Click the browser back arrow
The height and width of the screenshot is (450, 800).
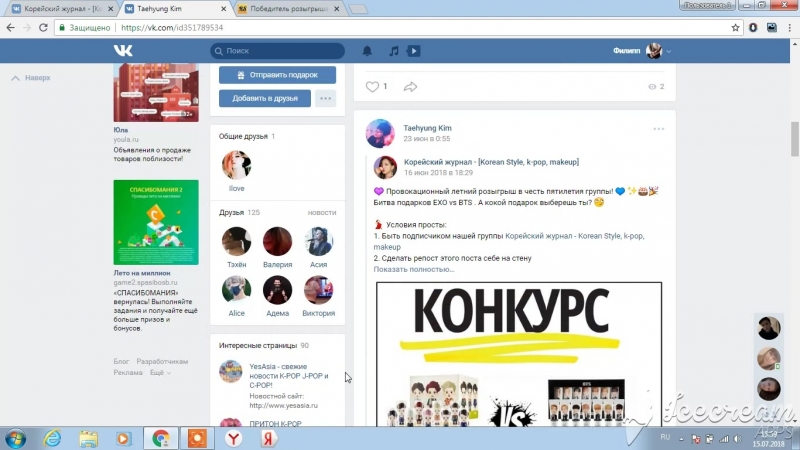[10, 28]
